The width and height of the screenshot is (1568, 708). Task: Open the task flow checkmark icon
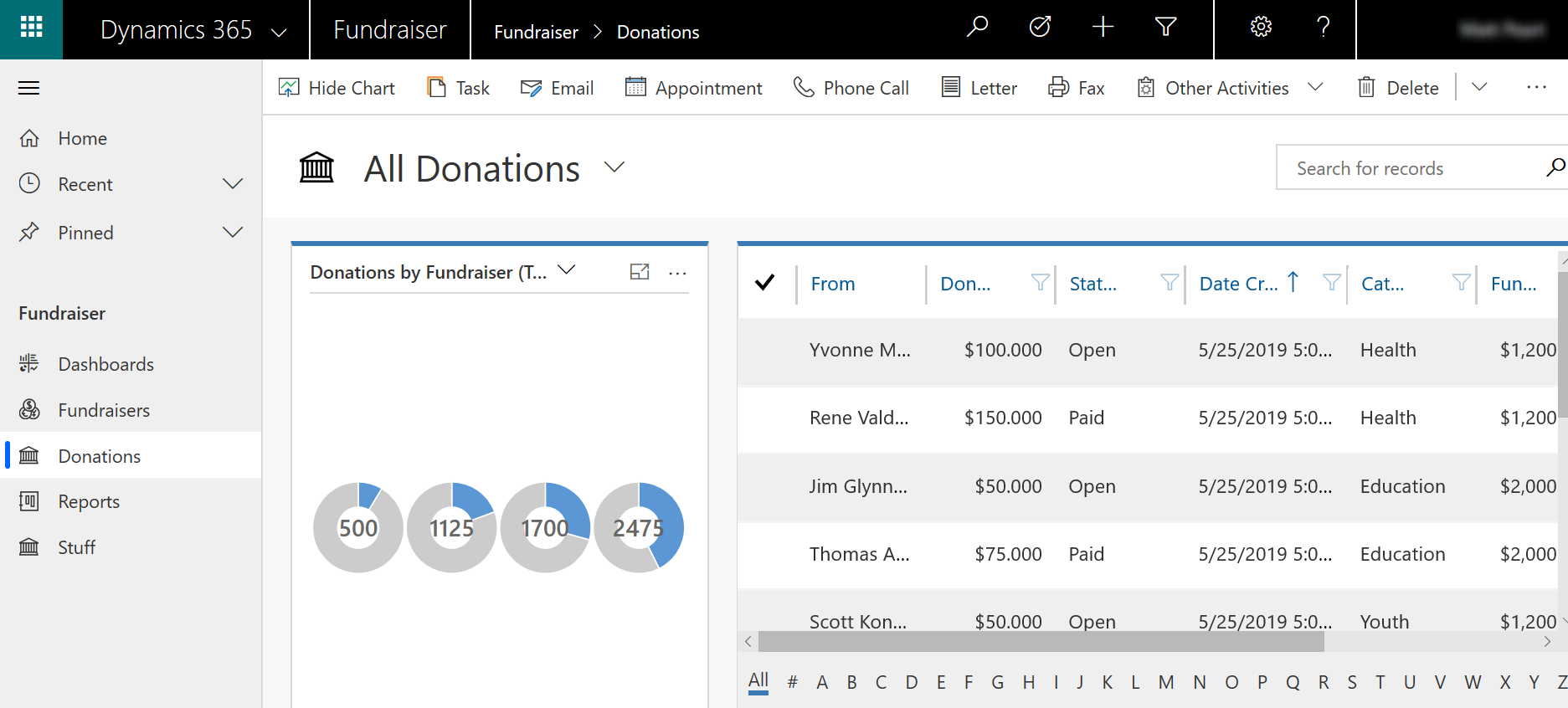point(1040,28)
